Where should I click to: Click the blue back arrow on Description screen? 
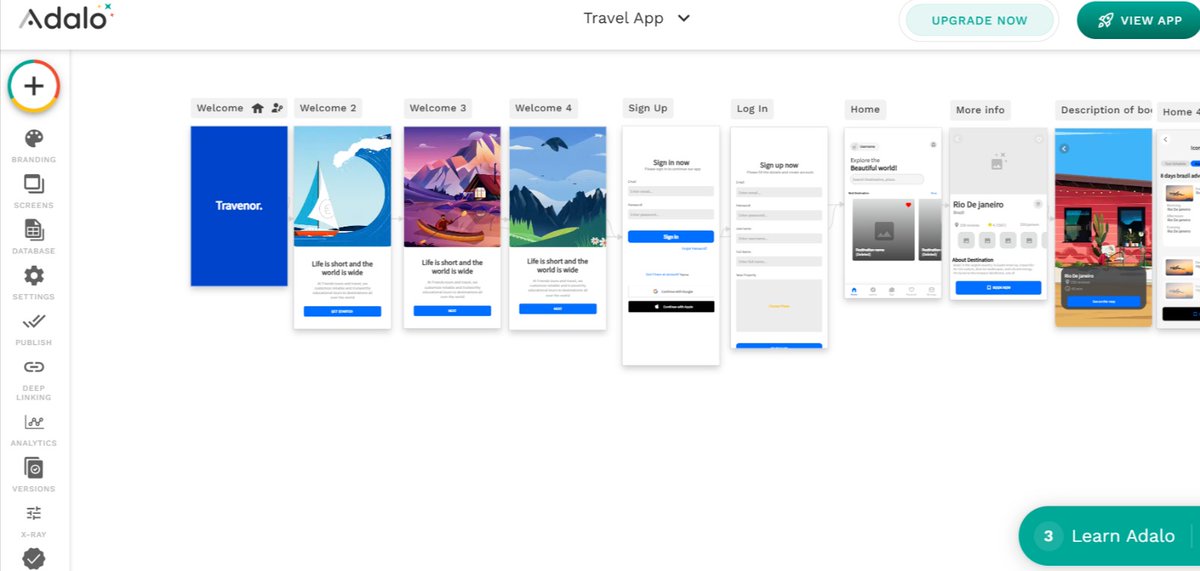coord(1064,148)
